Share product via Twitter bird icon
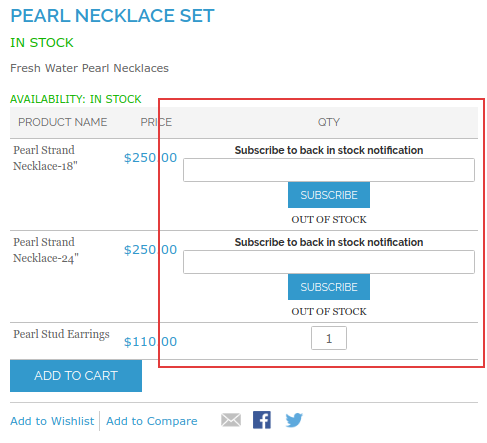487x443 pixels. point(294,420)
